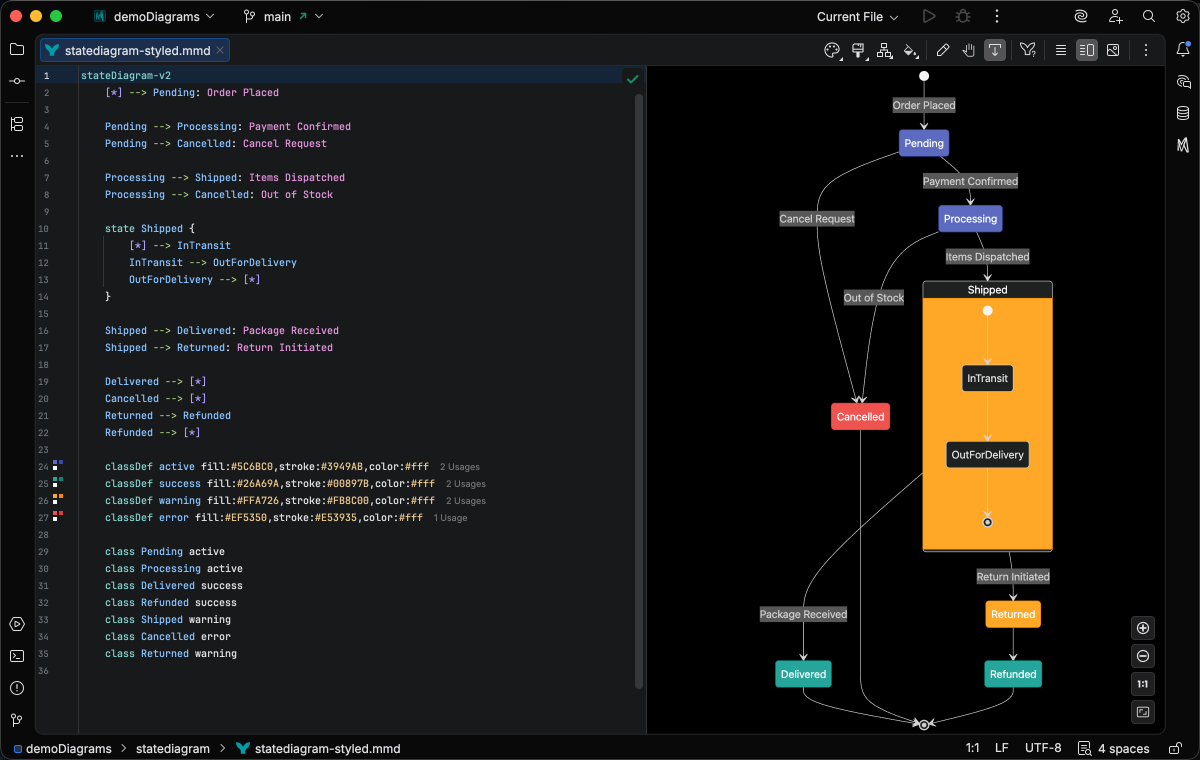Screen dimensions: 1200x760
Task: Expand the demoDiagrams project dropdown
Action: [164, 17]
